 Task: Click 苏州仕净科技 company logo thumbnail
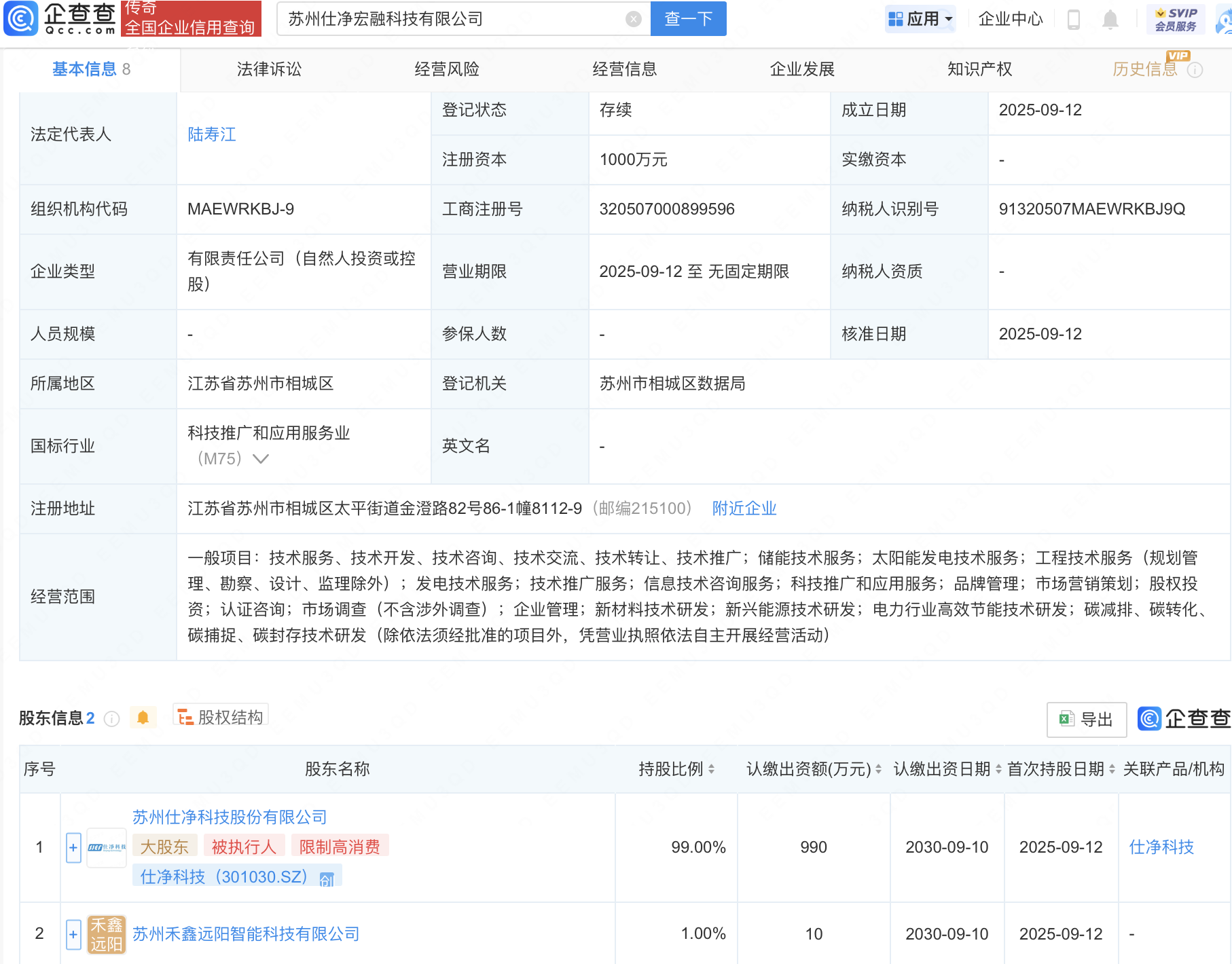tap(107, 847)
